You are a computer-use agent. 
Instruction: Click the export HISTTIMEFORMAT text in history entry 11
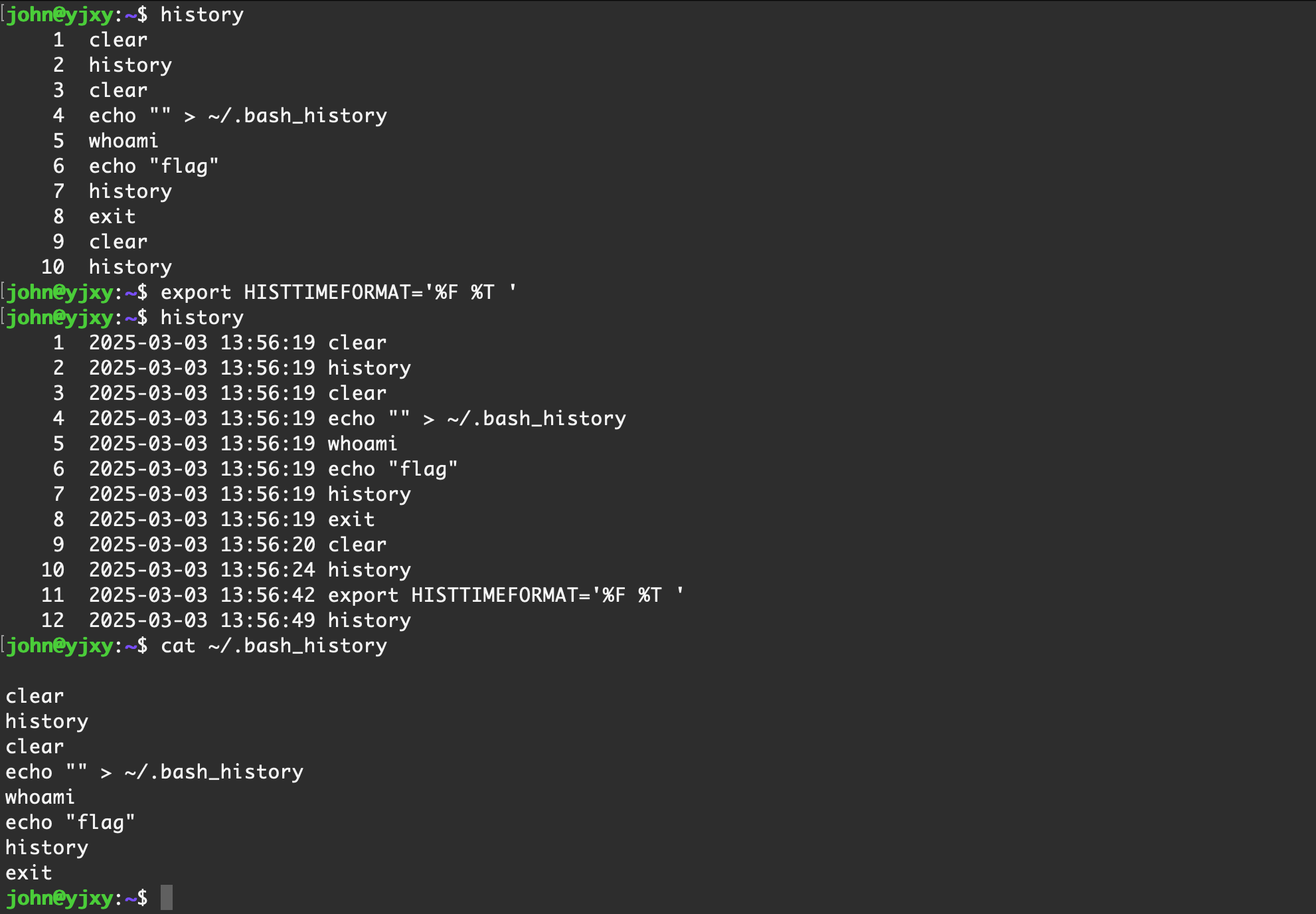[505, 595]
